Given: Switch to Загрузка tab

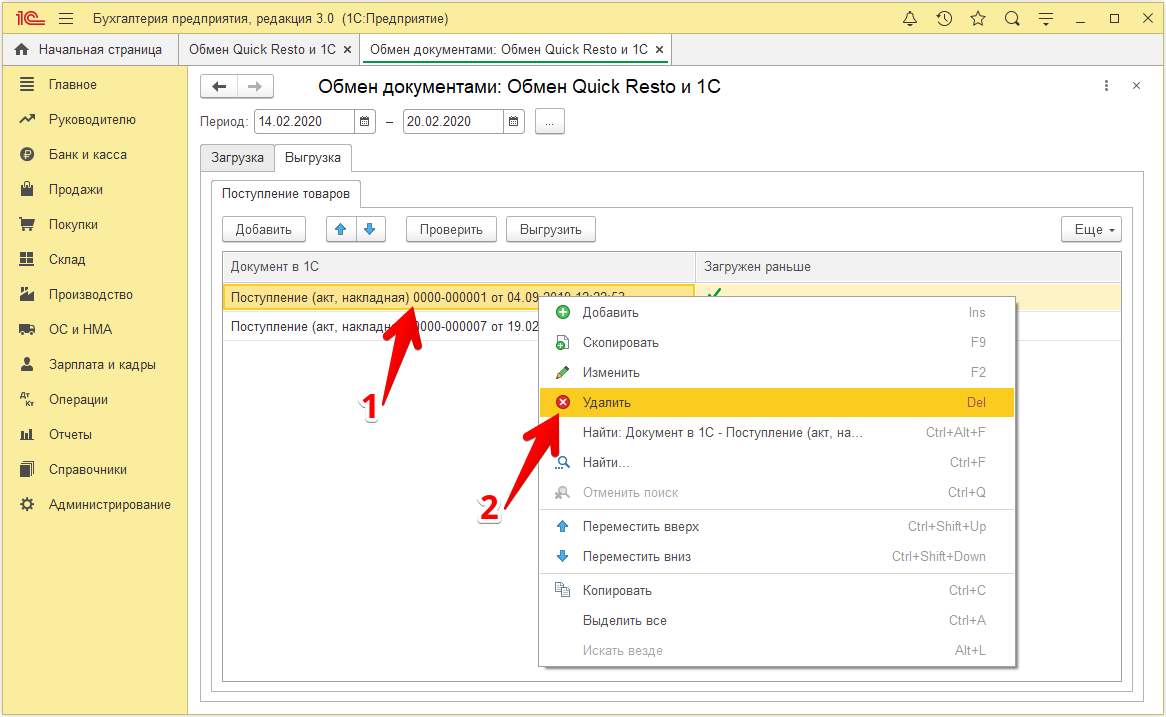Looking at the screenshot, I should click(x=237, y=158).
